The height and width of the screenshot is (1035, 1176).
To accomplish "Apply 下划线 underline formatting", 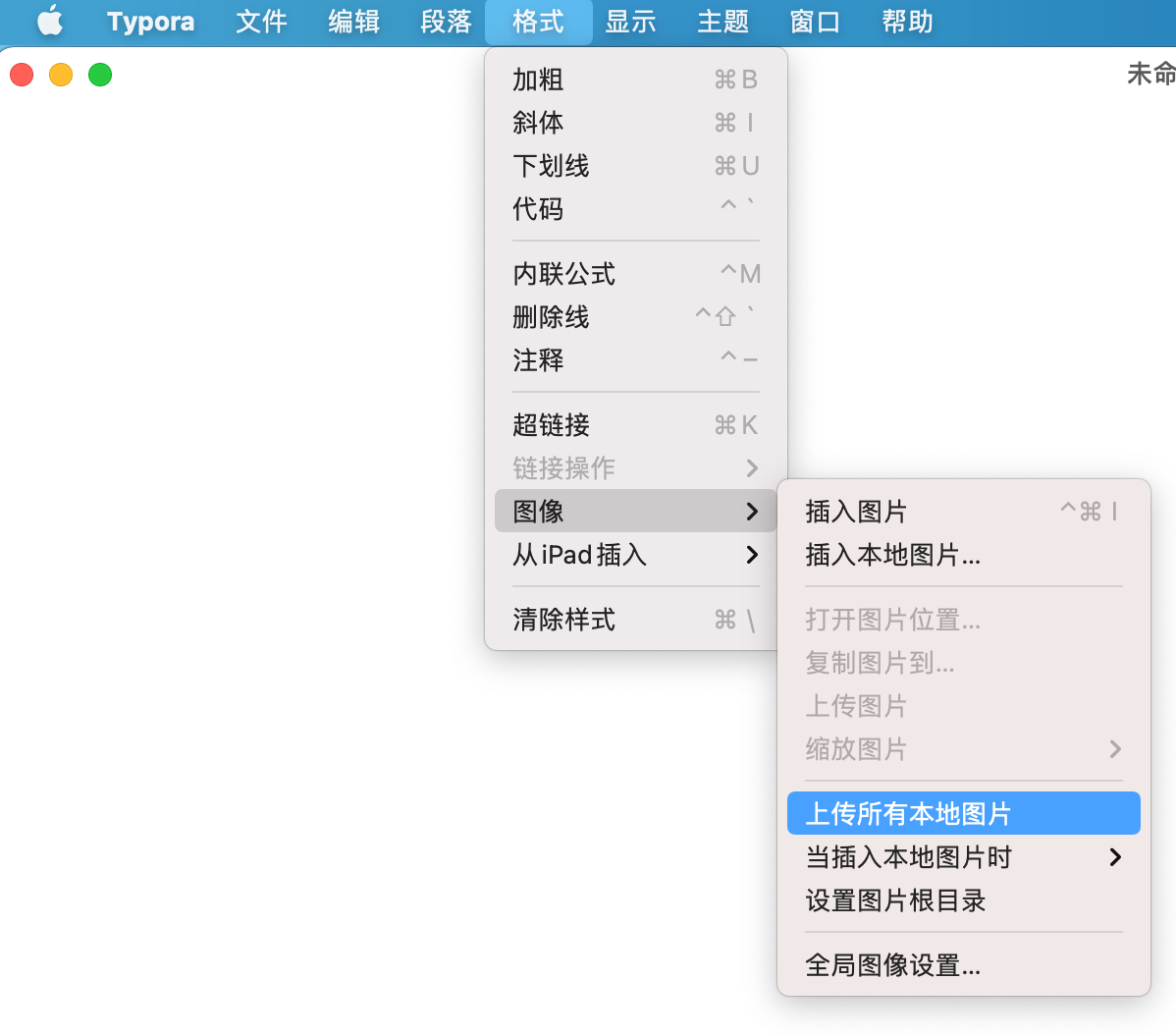I will tap(635, 166).
